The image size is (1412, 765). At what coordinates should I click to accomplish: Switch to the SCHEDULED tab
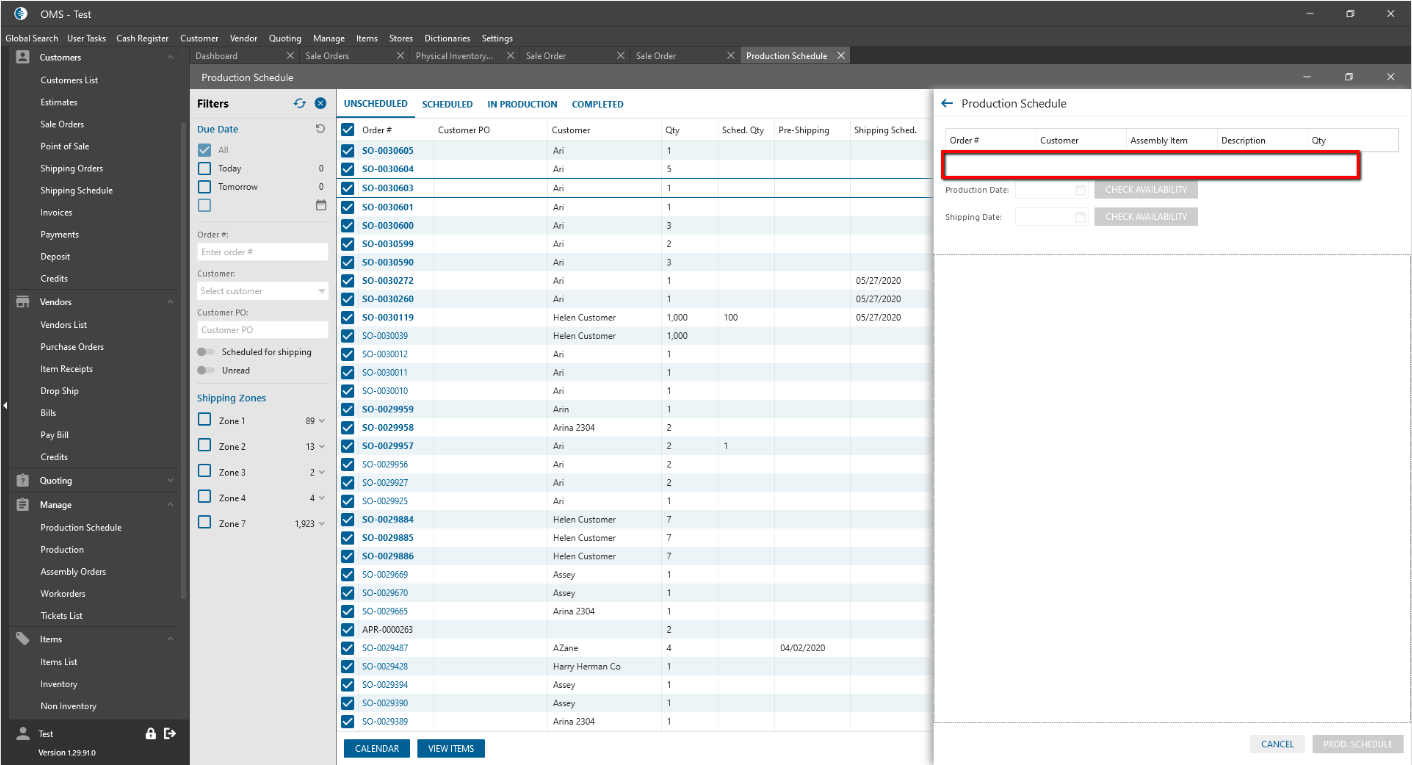click(447, 104)
